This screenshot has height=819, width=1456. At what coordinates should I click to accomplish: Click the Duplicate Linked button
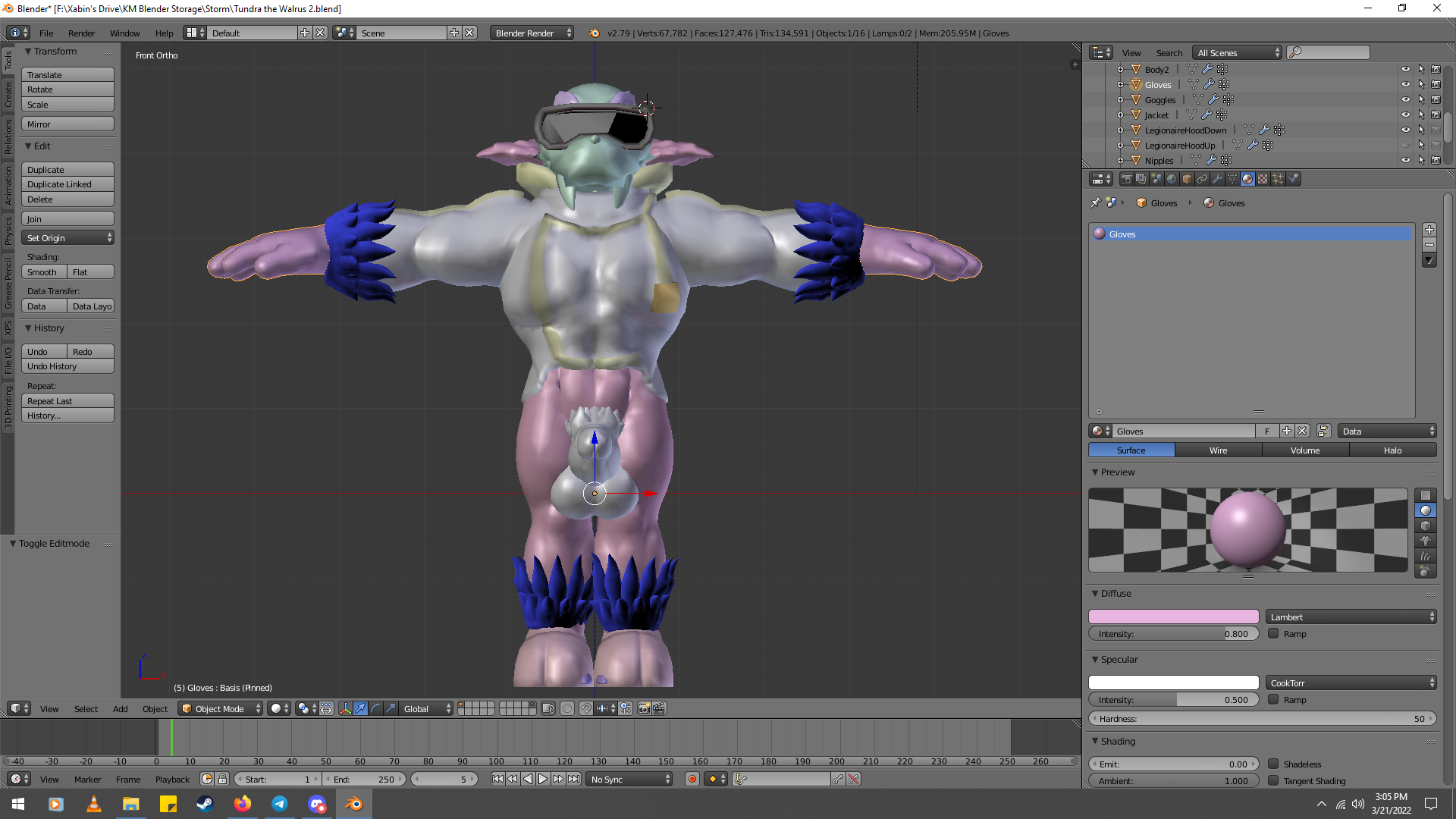(x=67, y=184)
